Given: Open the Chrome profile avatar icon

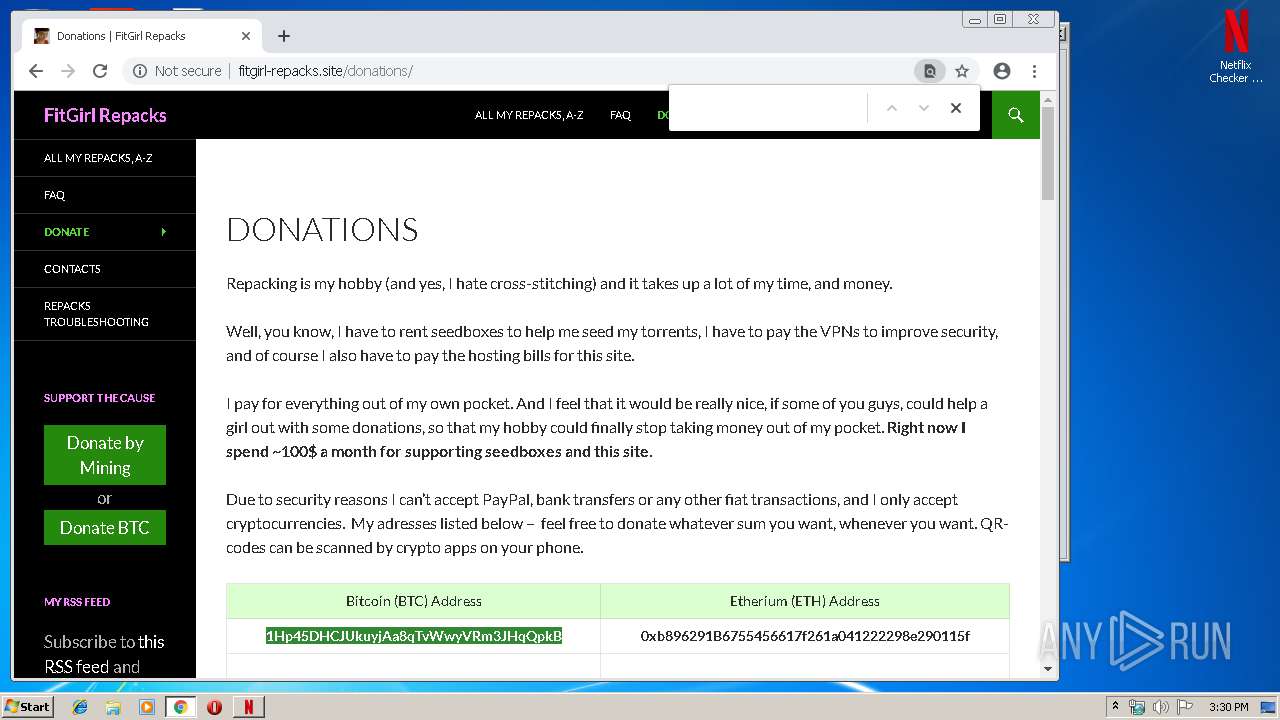Looking at the screenshot, I should click(1002, 71).
